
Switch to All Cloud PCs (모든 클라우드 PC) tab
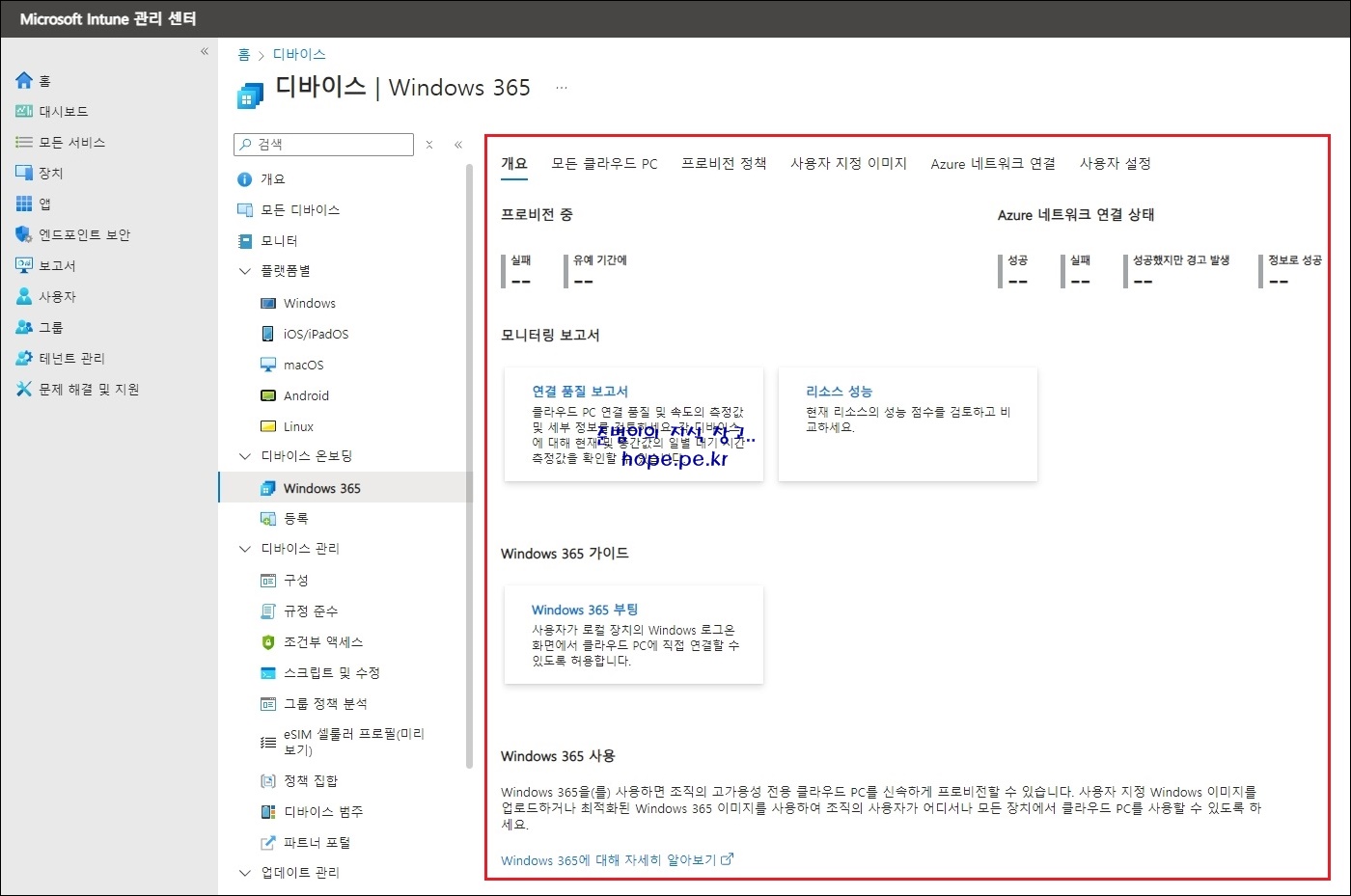(604, 164)
